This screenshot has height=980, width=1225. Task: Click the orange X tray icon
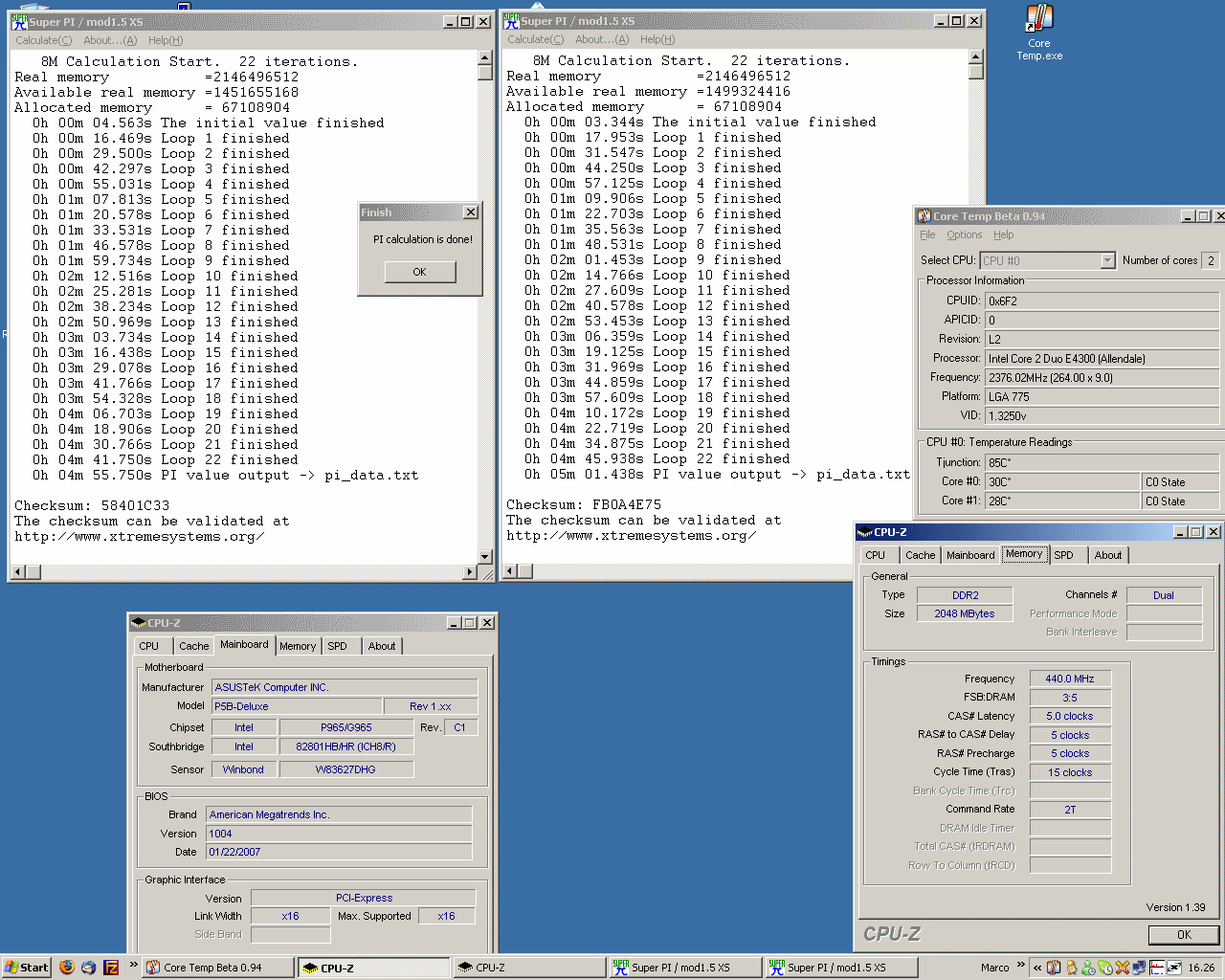pyautogui.click(x=1123, y=968)
